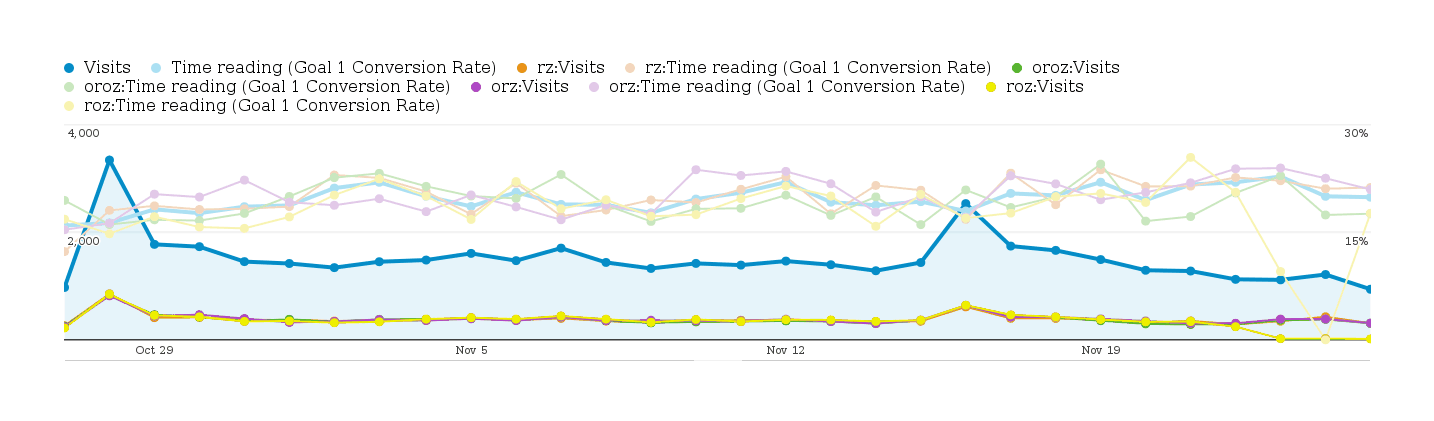
Task: Hide Time reading (Goal 1 Conversion Rate) series
Action: click(x=333, y=68)
